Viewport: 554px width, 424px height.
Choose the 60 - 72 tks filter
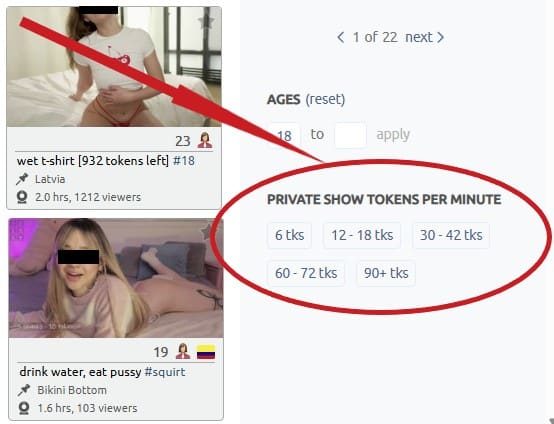click(x=306, y=273)
